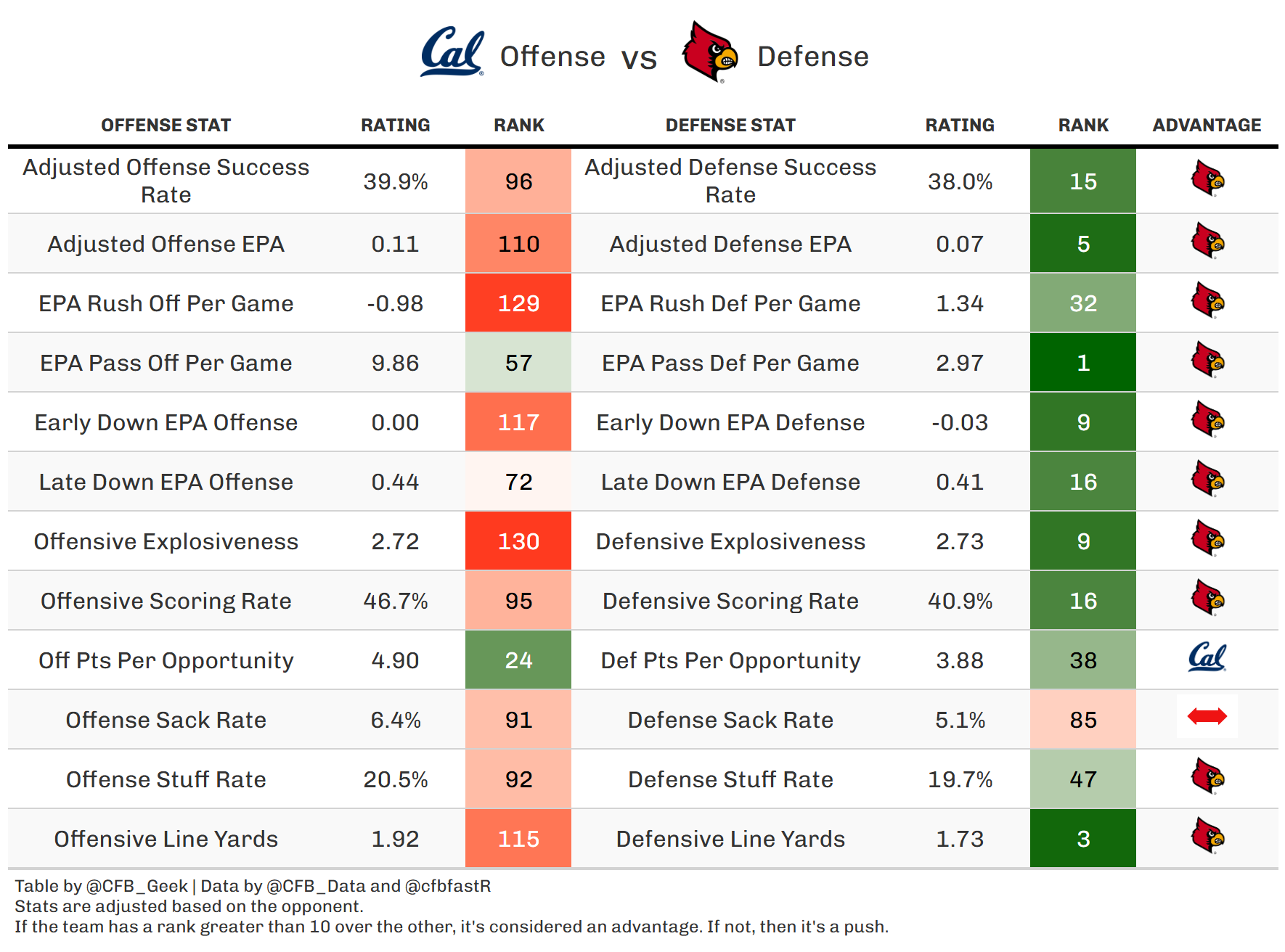Click the "@CFB_Data and @cfbfastR" data credit
The width and height of the screenshot is (1285, 952).
click(x=378, y=886)
